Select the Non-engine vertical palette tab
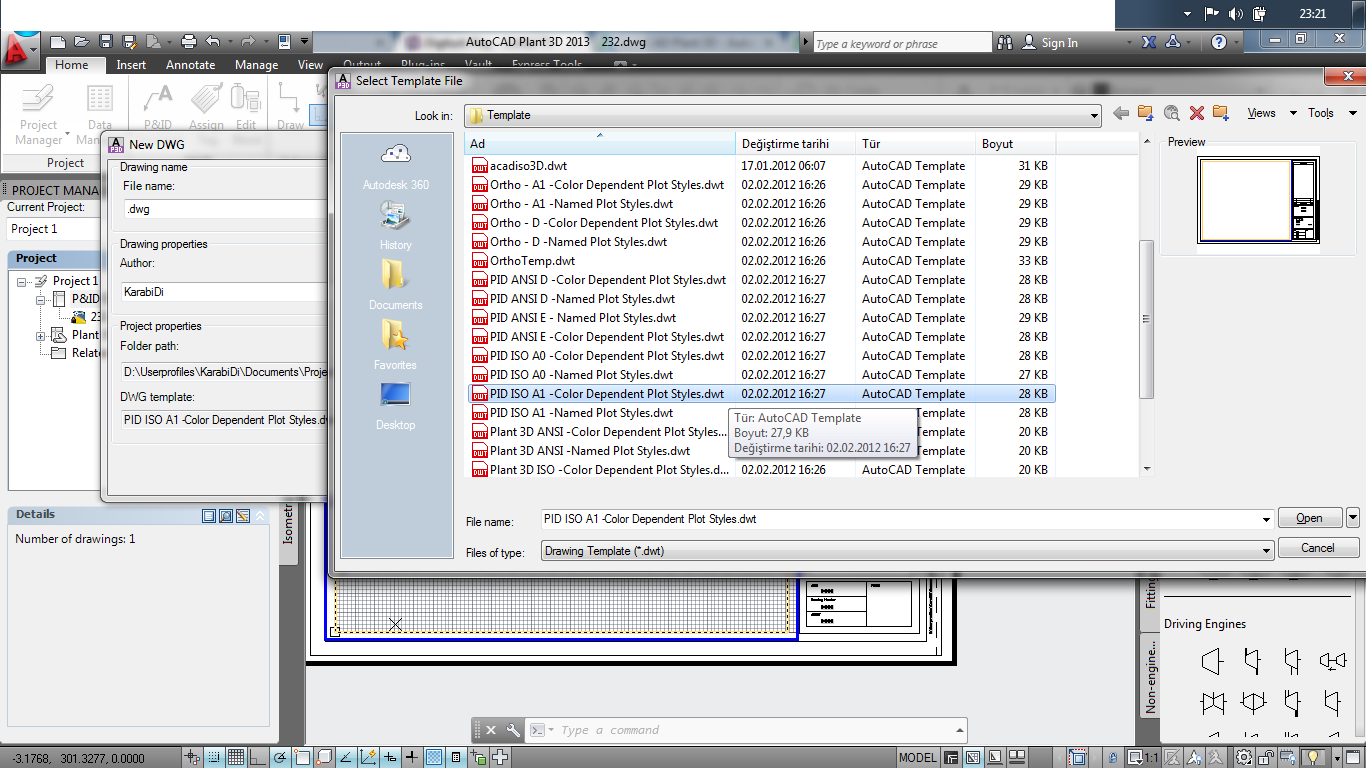 [1149, 675]
